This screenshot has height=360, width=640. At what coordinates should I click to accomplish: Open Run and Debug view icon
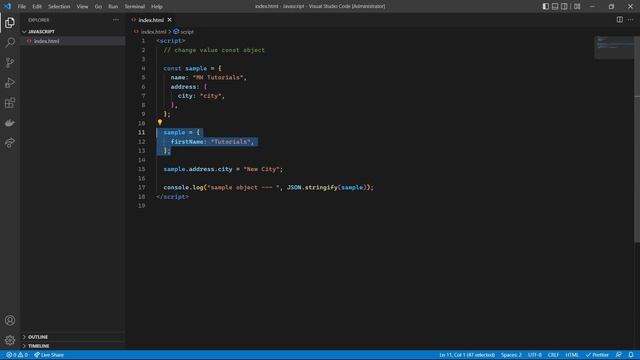(10, 82)
